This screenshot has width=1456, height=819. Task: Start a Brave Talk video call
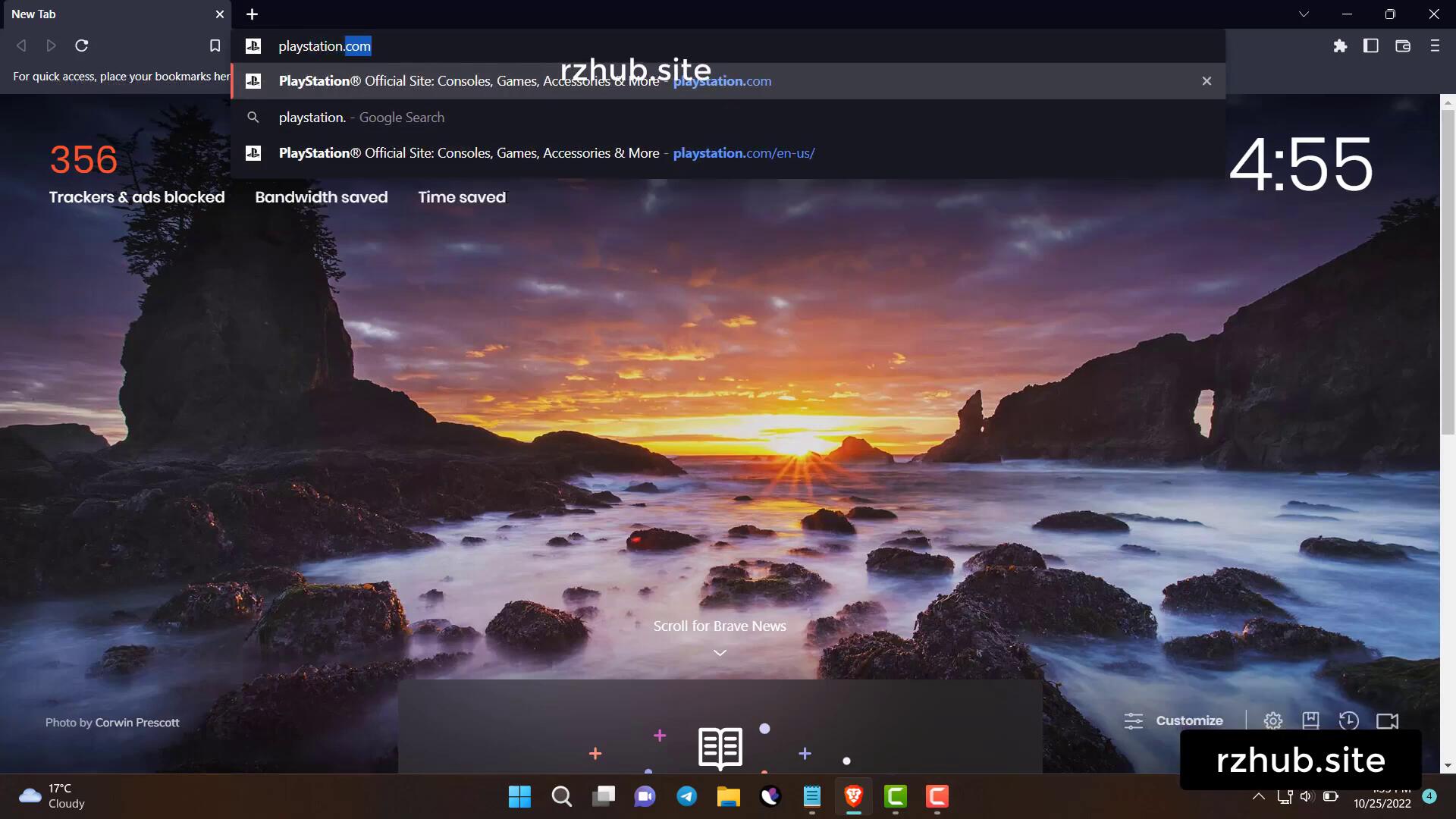[x=1387, y=721]
